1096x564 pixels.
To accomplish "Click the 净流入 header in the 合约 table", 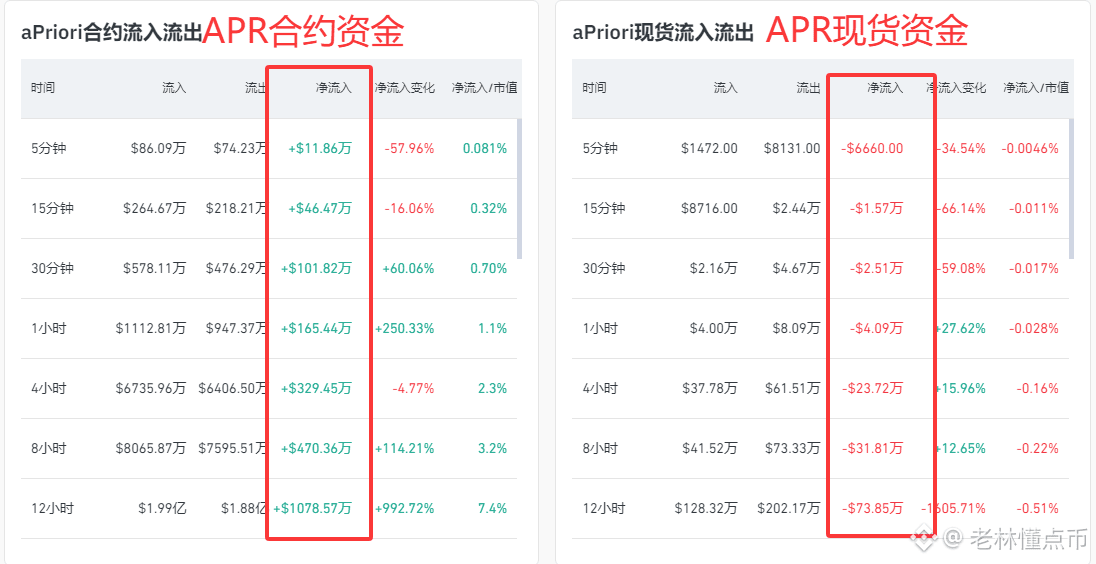I will point(333,88).
